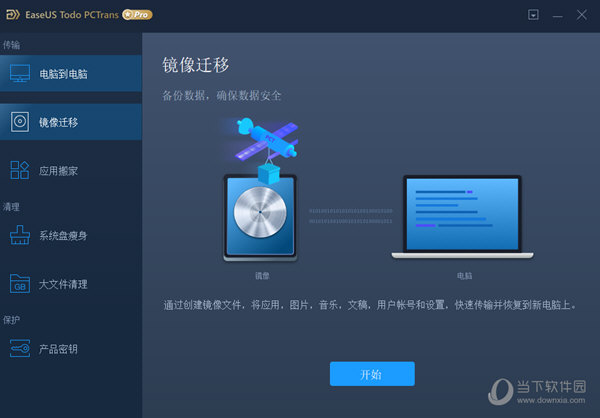Click the 大文件清理 GB folder icon

coord(20,284)
